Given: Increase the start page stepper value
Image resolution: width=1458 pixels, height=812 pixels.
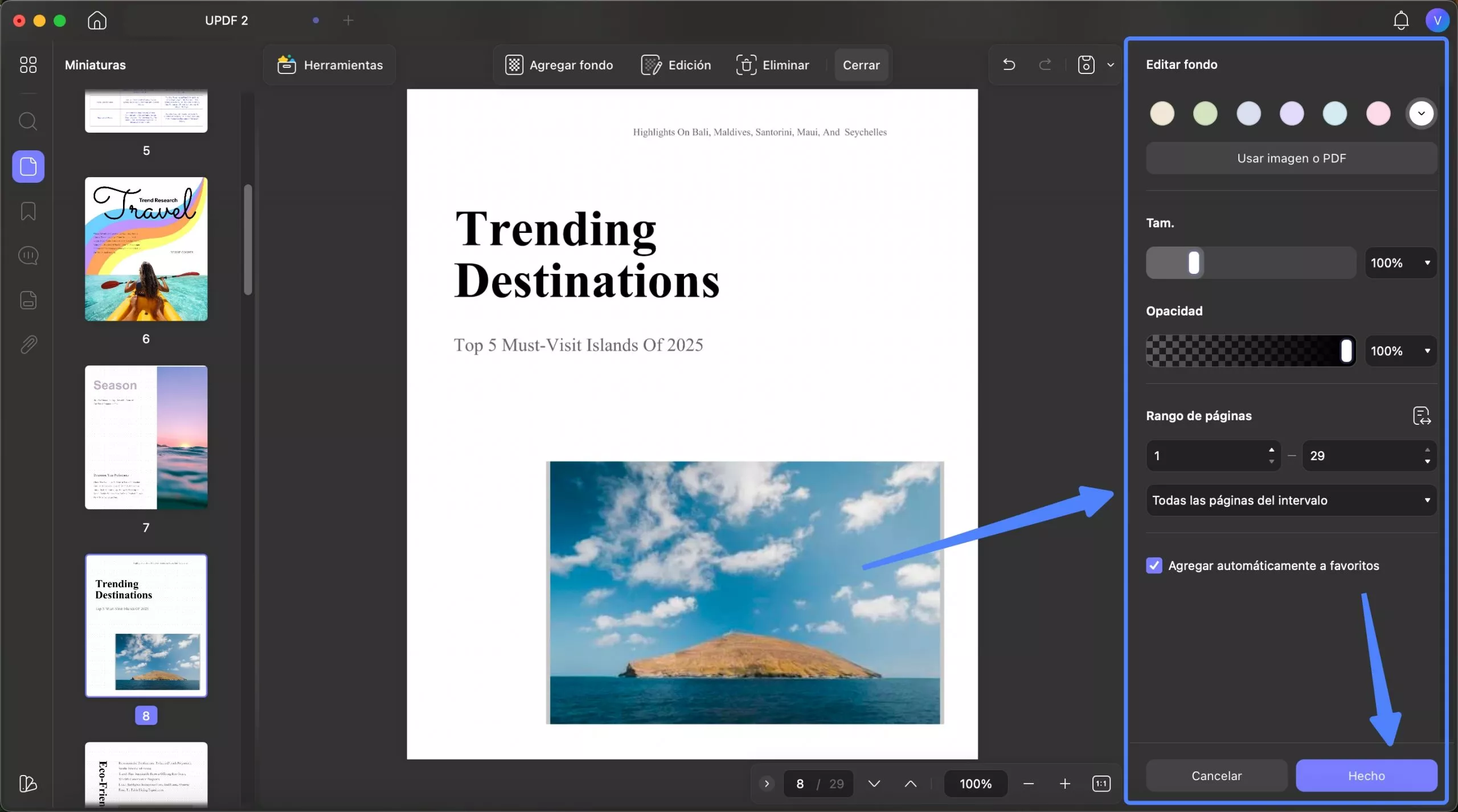Looking at the screenshot, I should pos(1271,450).
